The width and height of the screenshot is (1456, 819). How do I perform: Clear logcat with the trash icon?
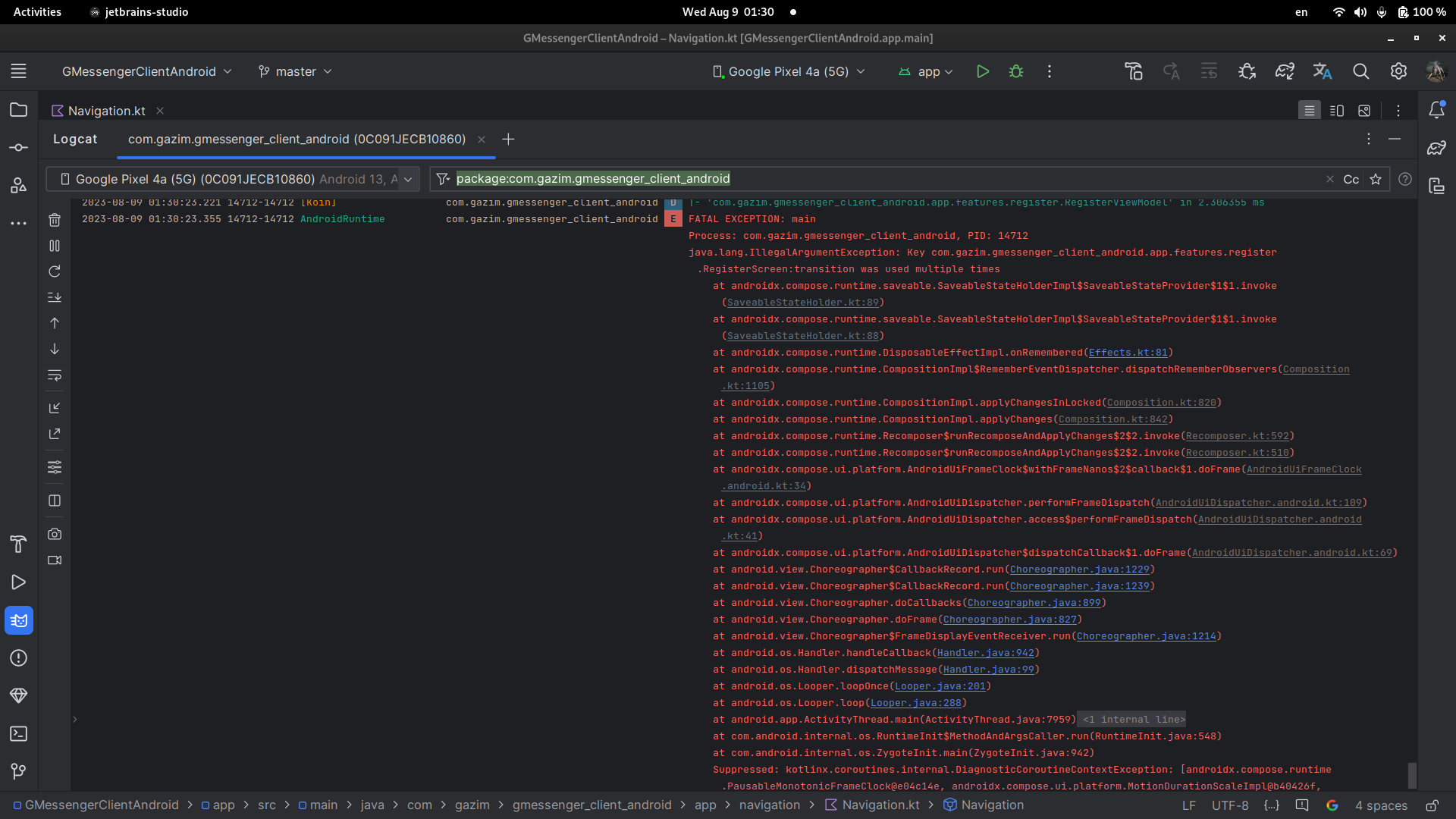[55, 220]
